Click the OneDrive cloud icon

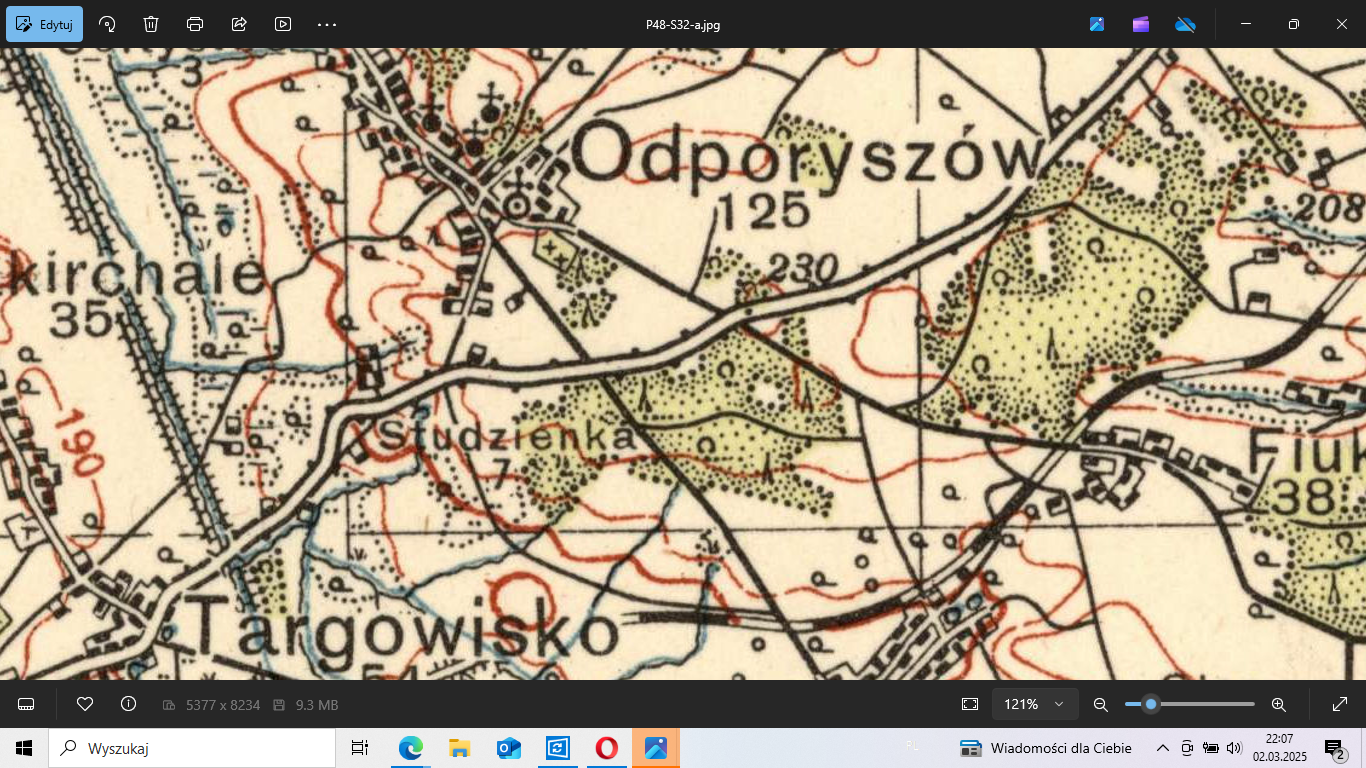[1185, 24]
